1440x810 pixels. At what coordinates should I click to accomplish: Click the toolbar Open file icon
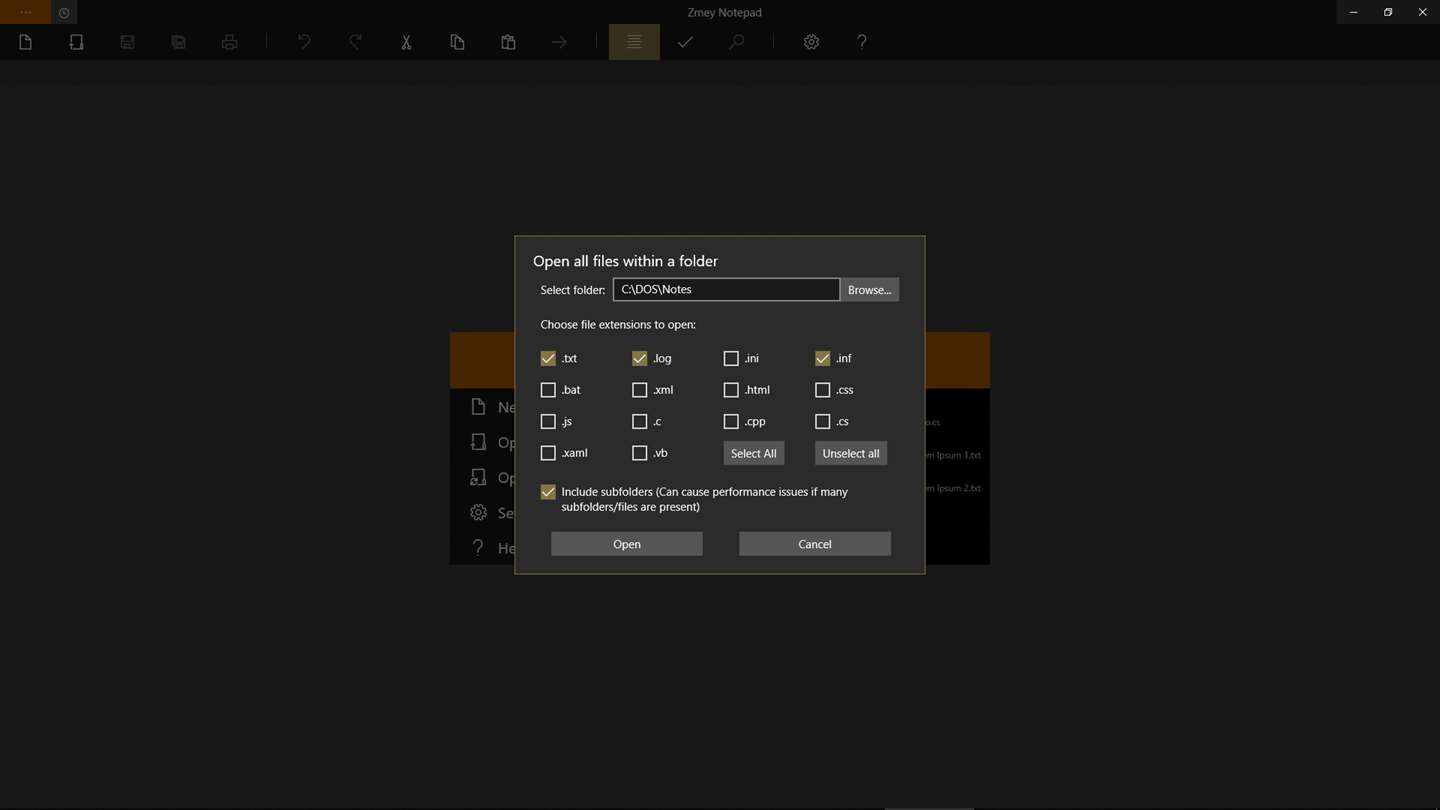point(76,42)
